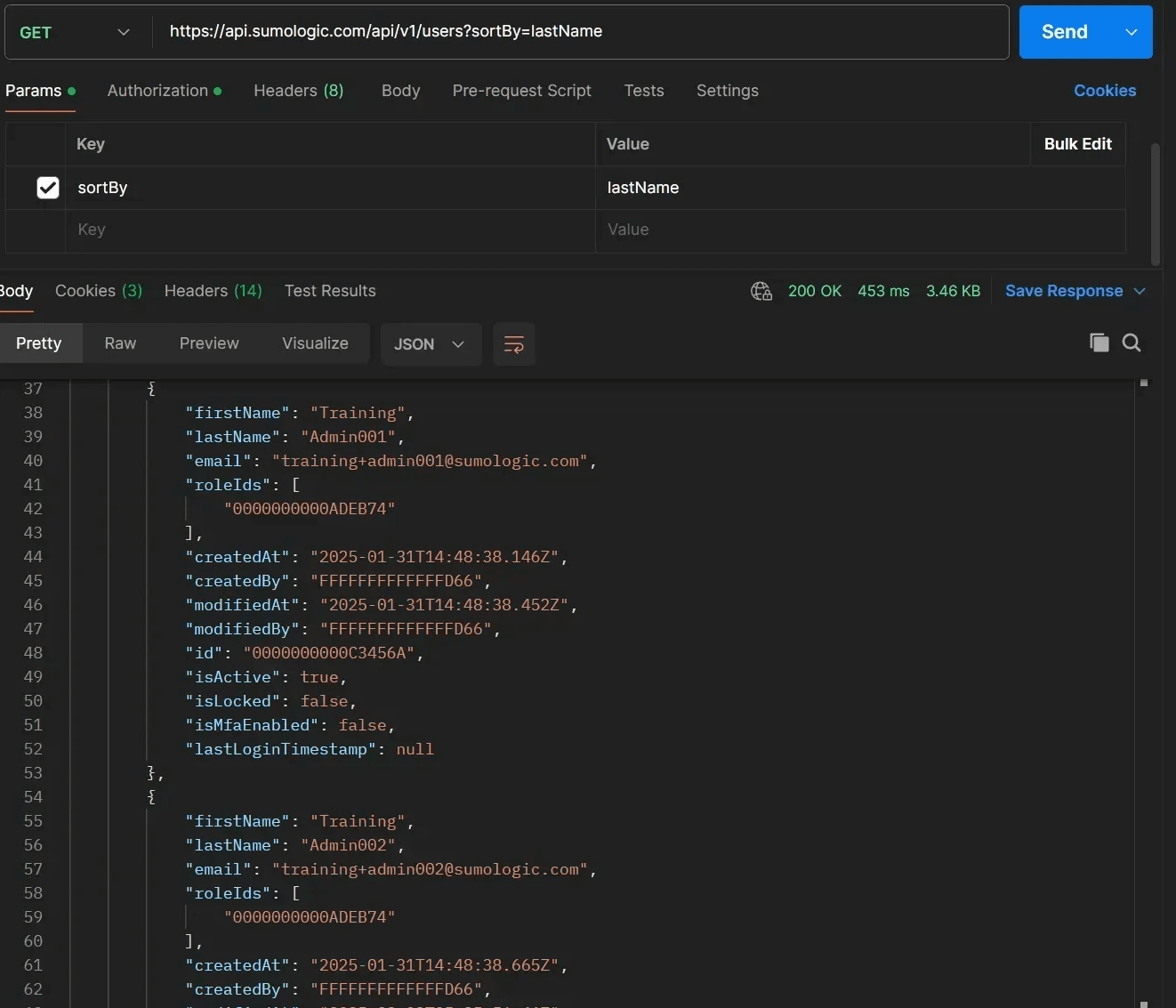
Task: Toggle word wrap in the response body
Action: (x=514, y=344)
